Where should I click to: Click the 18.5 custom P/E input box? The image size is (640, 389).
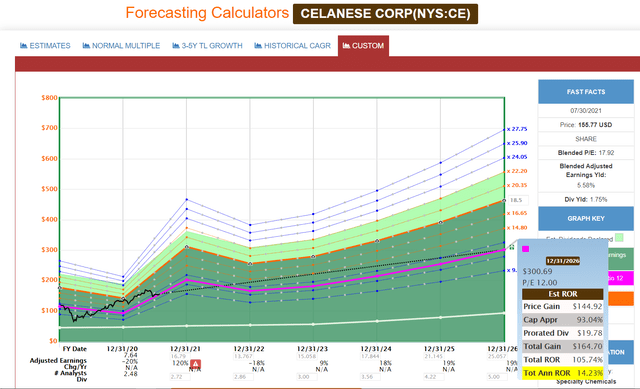point(517,200)
